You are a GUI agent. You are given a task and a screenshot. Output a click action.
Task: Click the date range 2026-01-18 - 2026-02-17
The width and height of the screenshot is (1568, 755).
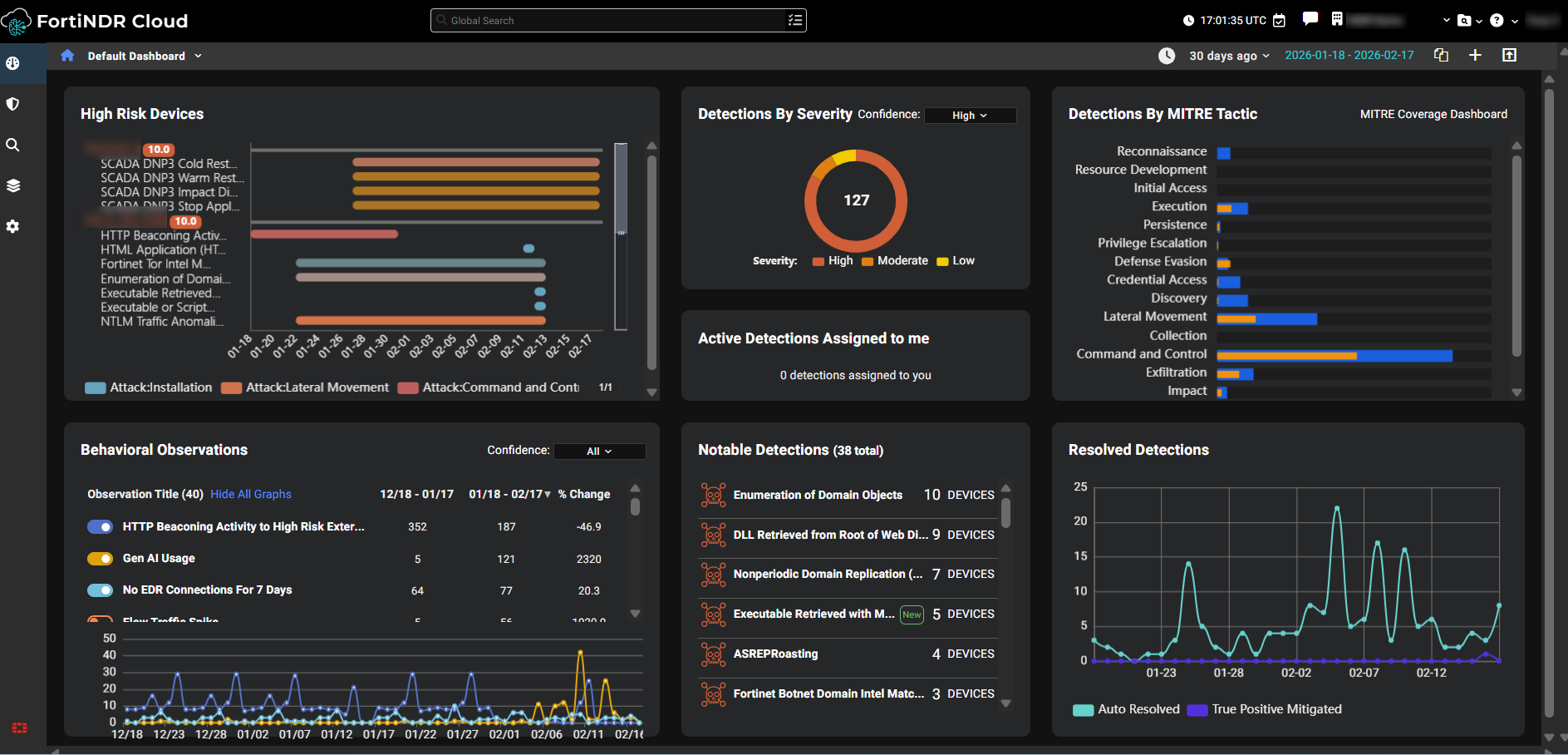pos(1349,56)
